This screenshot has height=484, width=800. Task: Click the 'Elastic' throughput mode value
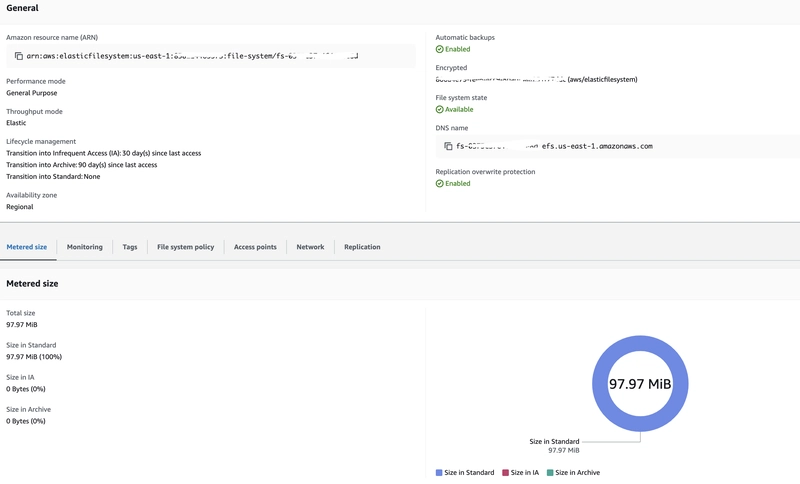coord(16,123)
